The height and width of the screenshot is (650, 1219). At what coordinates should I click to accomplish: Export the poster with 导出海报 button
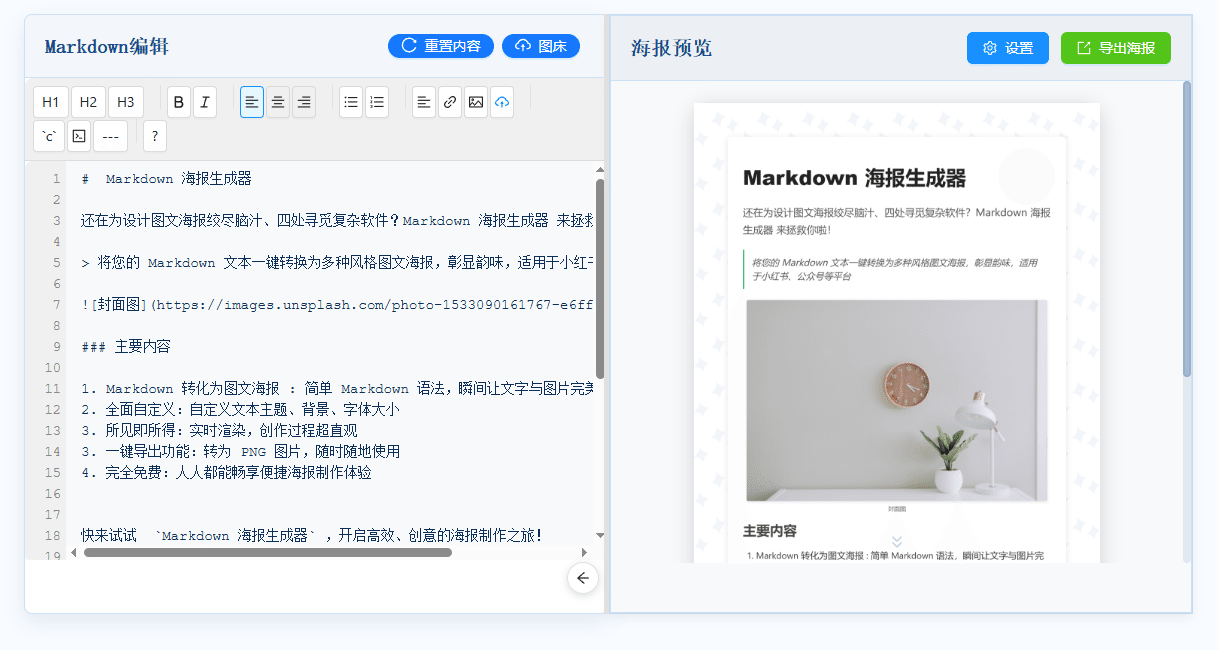(1115, 47)
